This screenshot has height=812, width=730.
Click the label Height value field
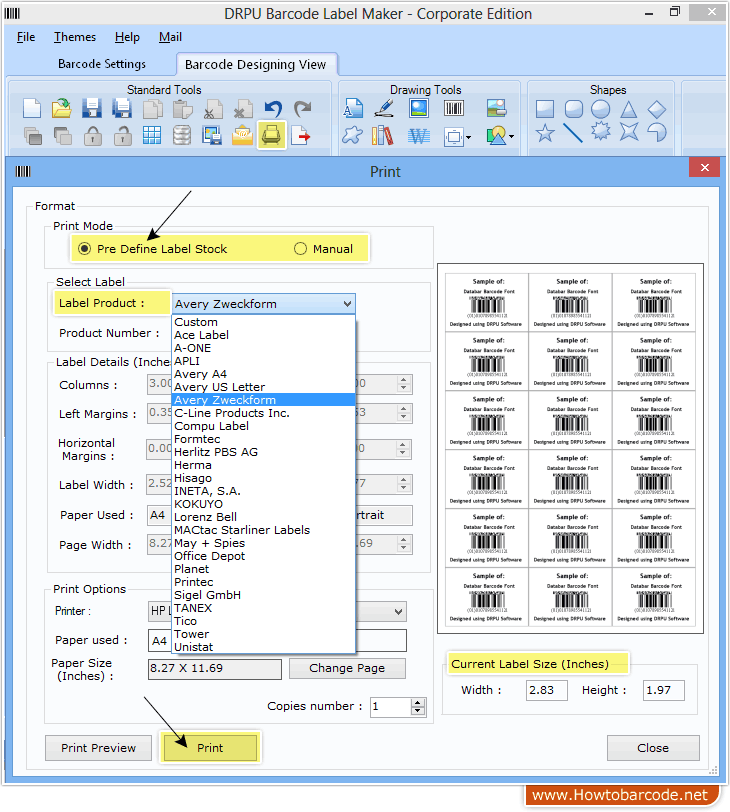coord(664,690)
